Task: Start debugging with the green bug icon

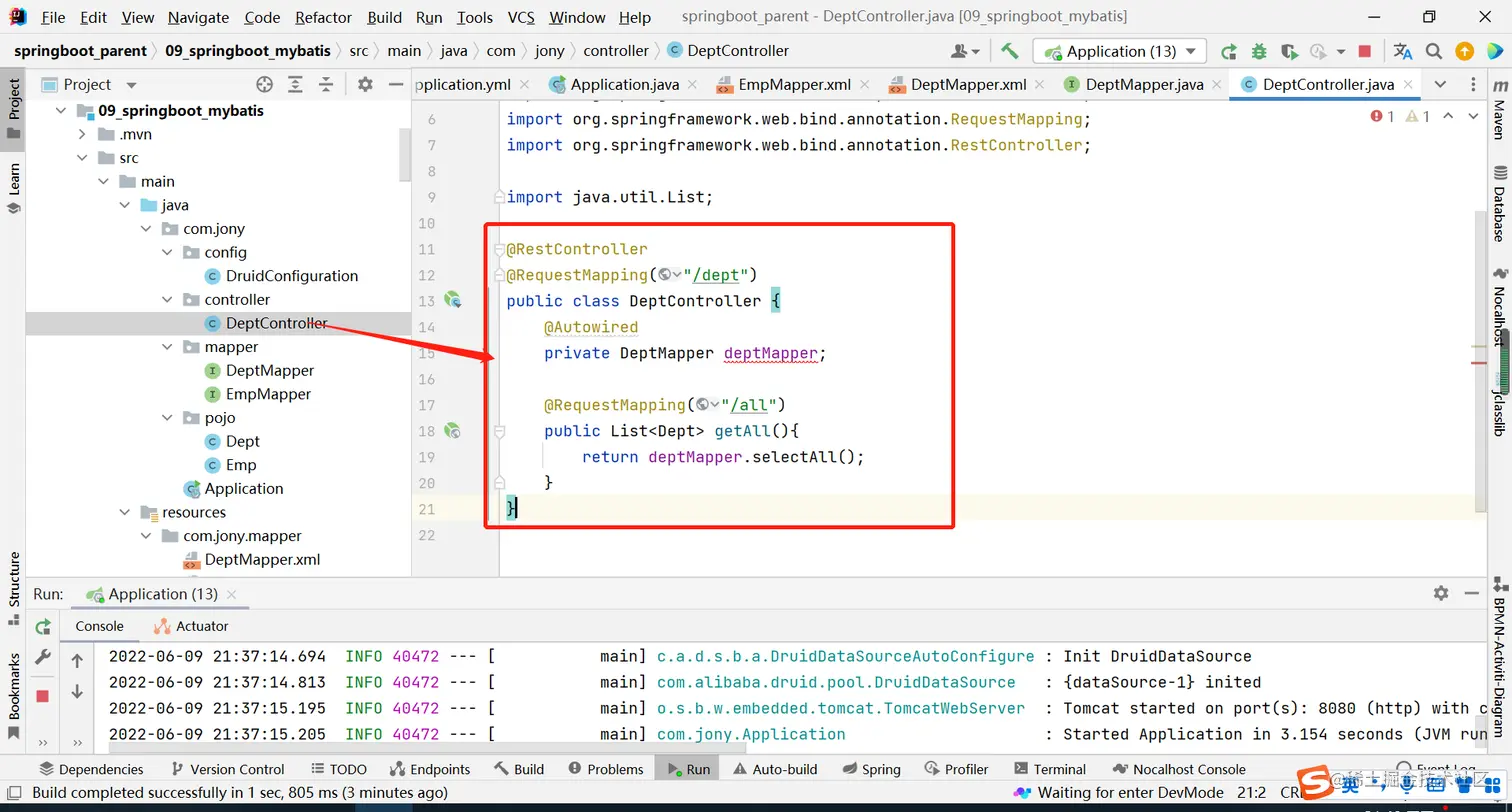Action: pyautogui.click(x=1259, y=51)
